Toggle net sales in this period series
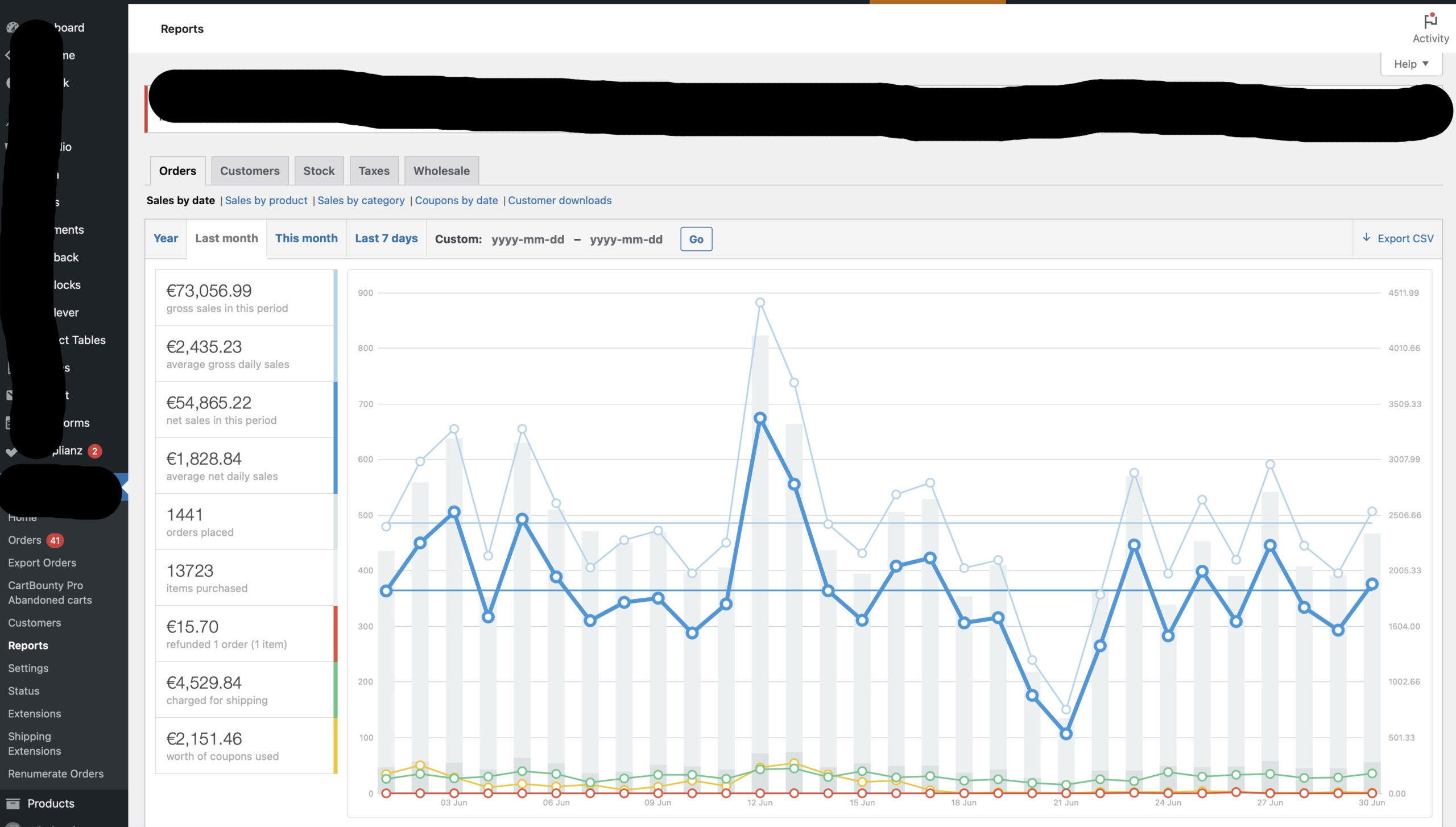This screenshot has width=1456, height=827. [x=246, y=410]
